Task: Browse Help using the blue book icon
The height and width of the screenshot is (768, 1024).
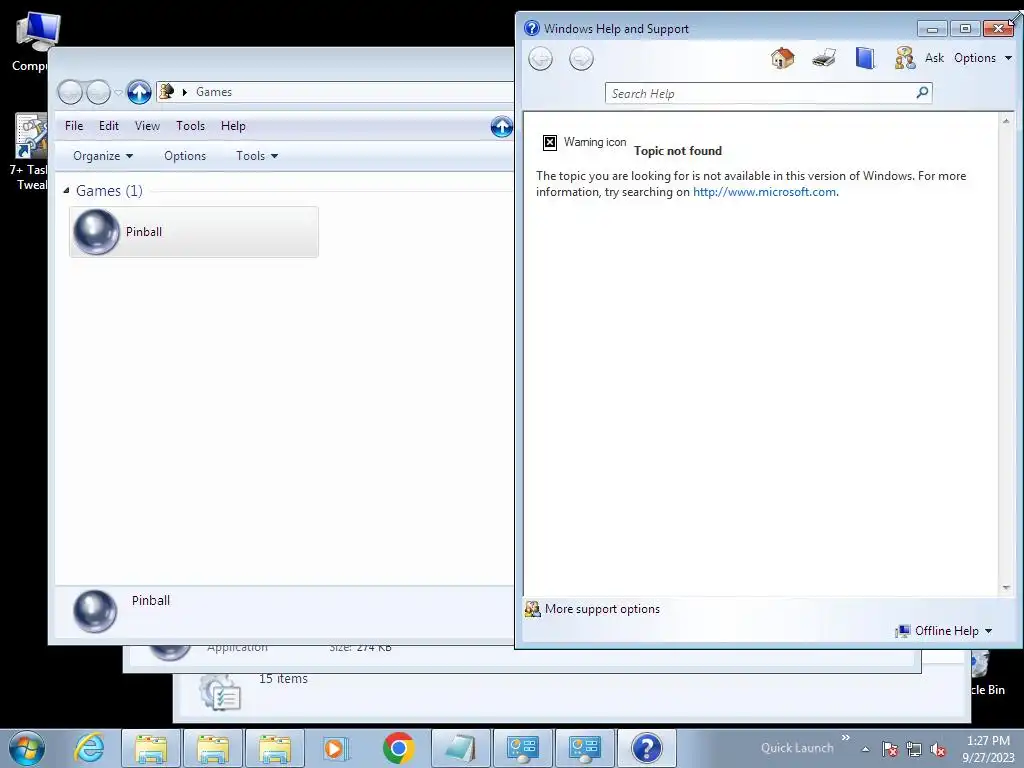Action: pyautogui.click(x=865, y=58)
